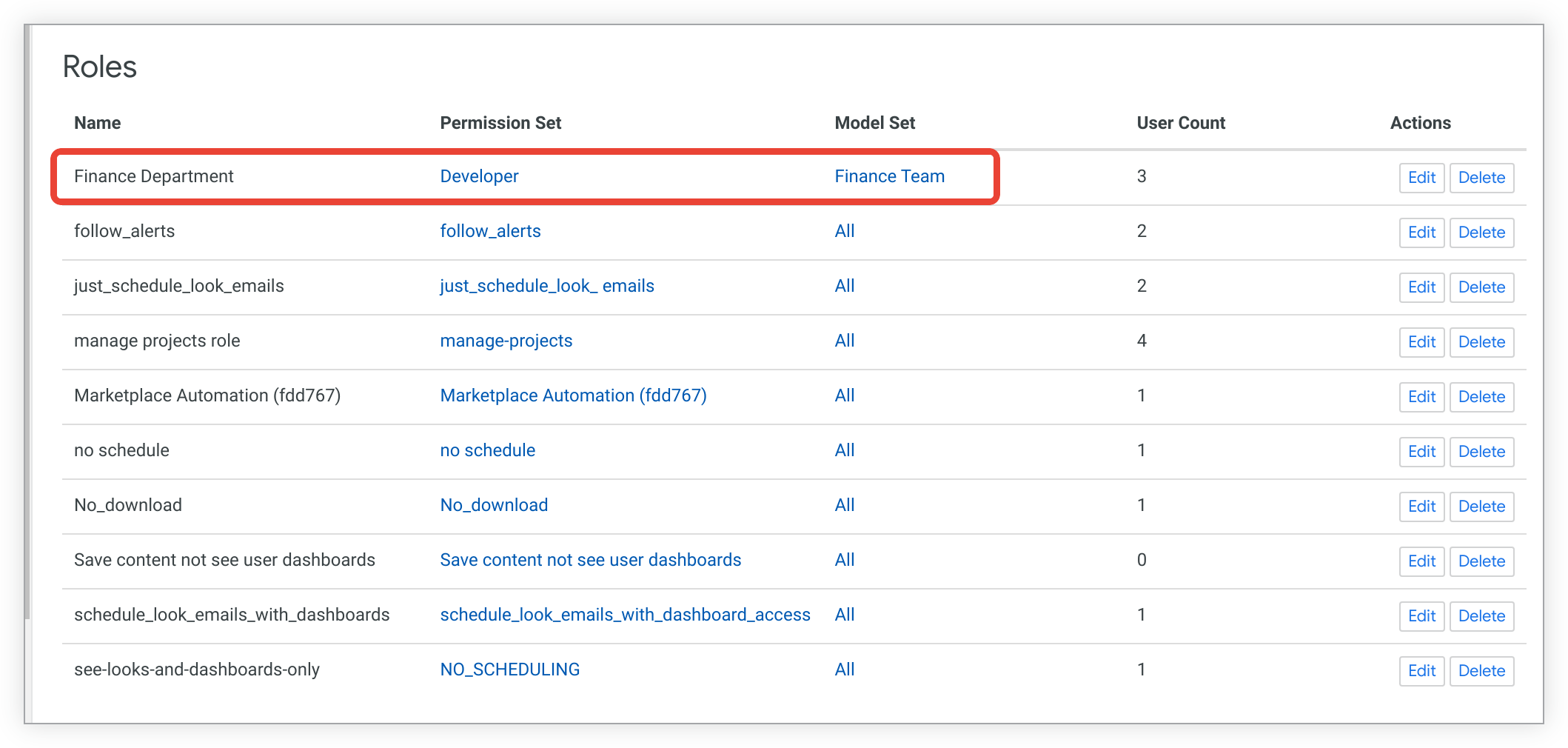Click Edit for Finance Department role
The image size is (1568, 748).
coord(1421,178)
